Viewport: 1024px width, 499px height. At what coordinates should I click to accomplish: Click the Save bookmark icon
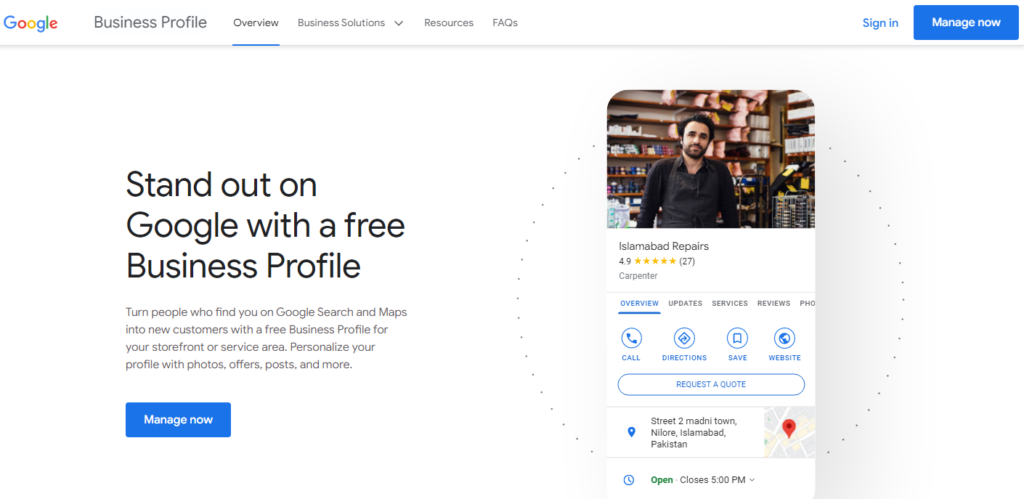[737, 338]
